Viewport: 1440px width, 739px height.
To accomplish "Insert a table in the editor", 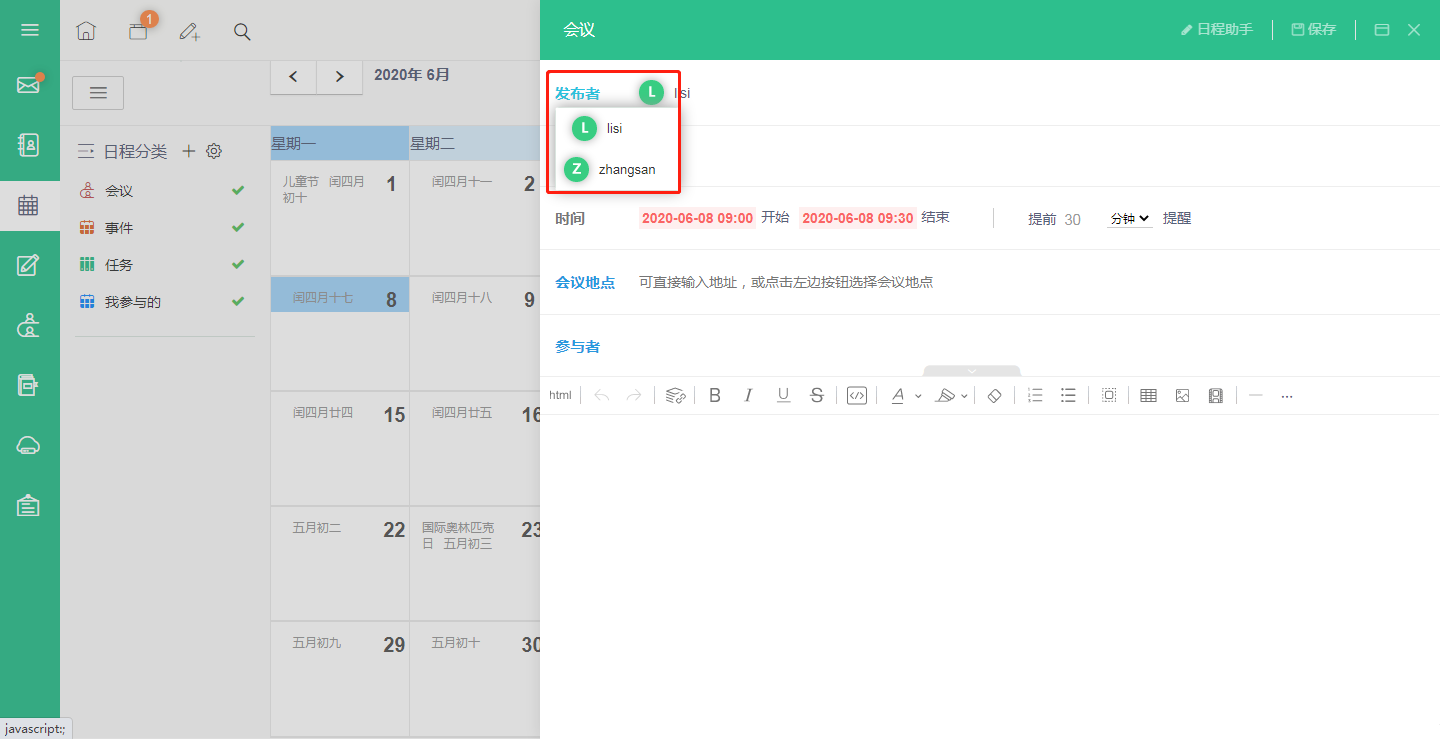I will (1149, 396).
